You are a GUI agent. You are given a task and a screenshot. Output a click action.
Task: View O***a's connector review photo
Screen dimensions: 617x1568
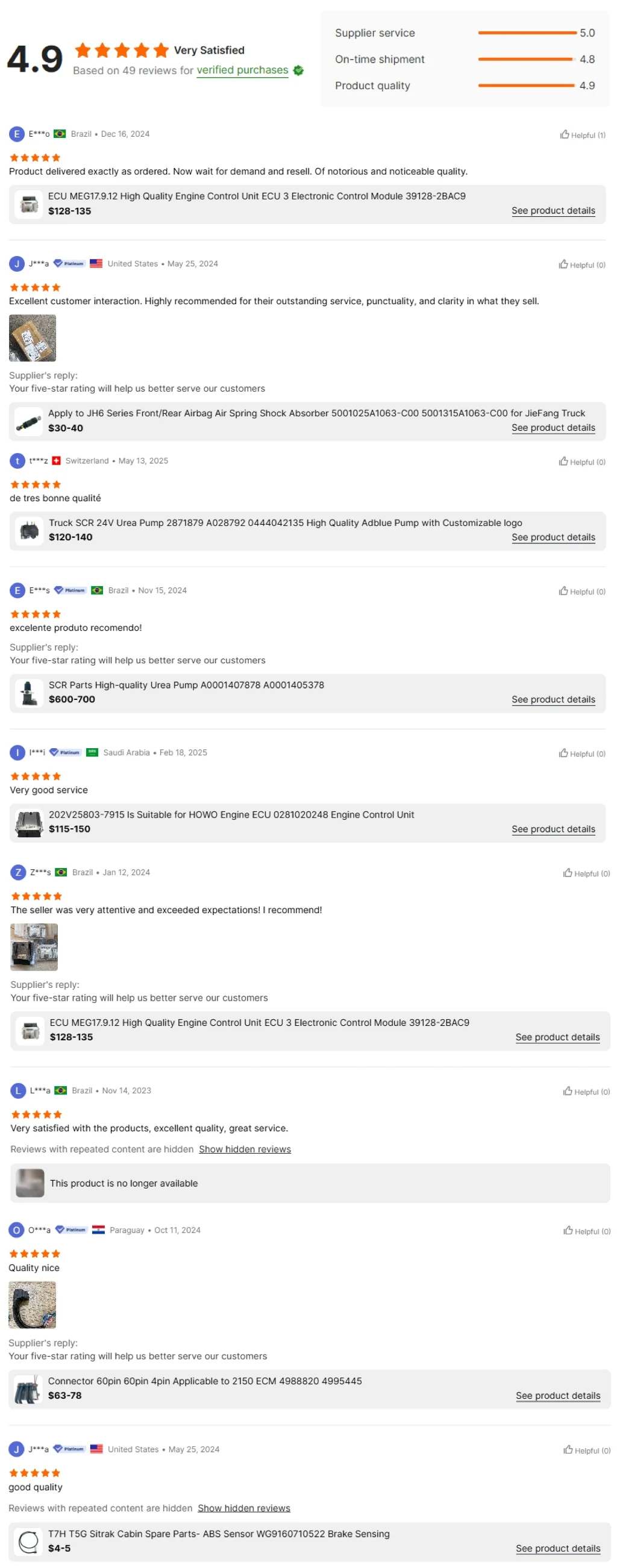33,1305
